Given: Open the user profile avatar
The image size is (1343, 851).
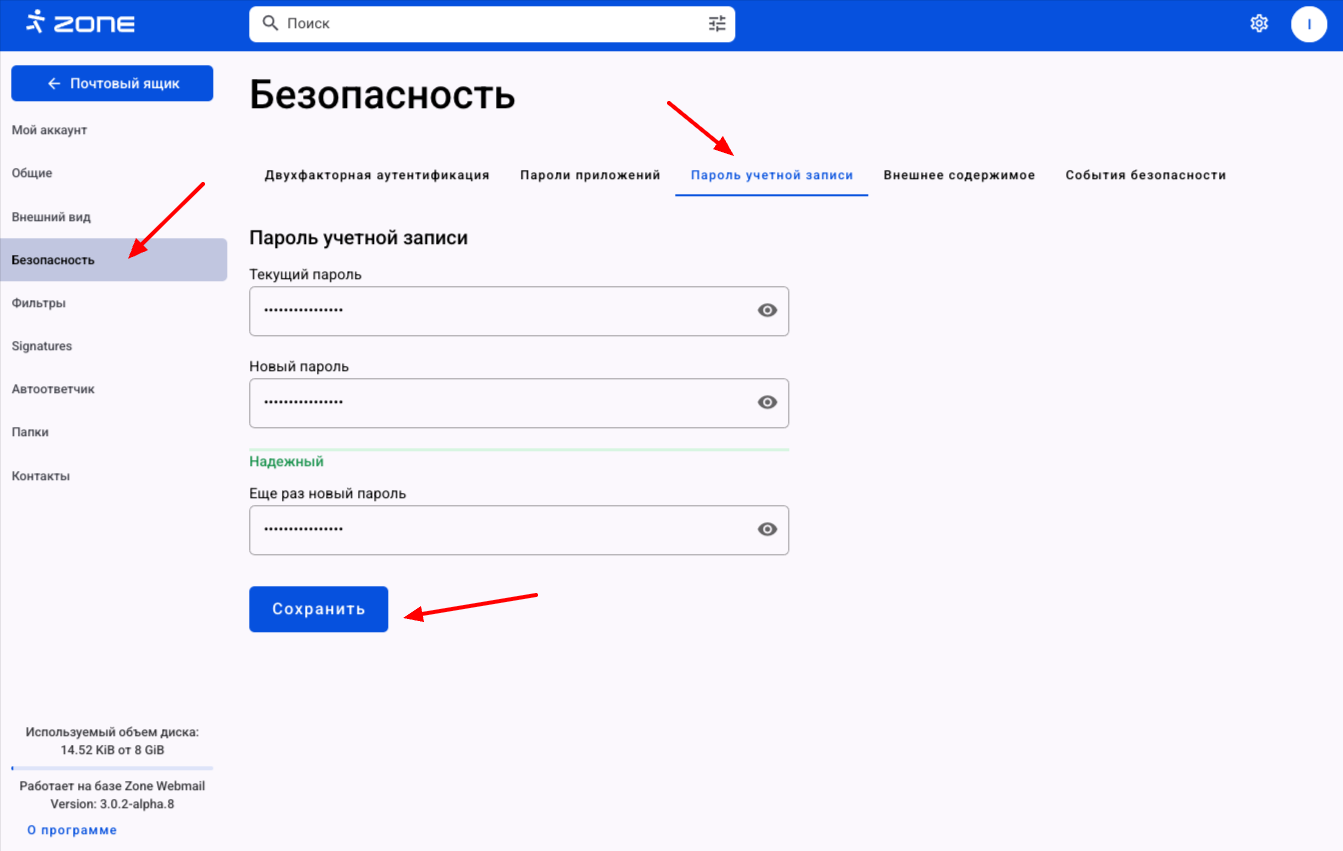Looking at the screenshot, I should [1308, 23].
